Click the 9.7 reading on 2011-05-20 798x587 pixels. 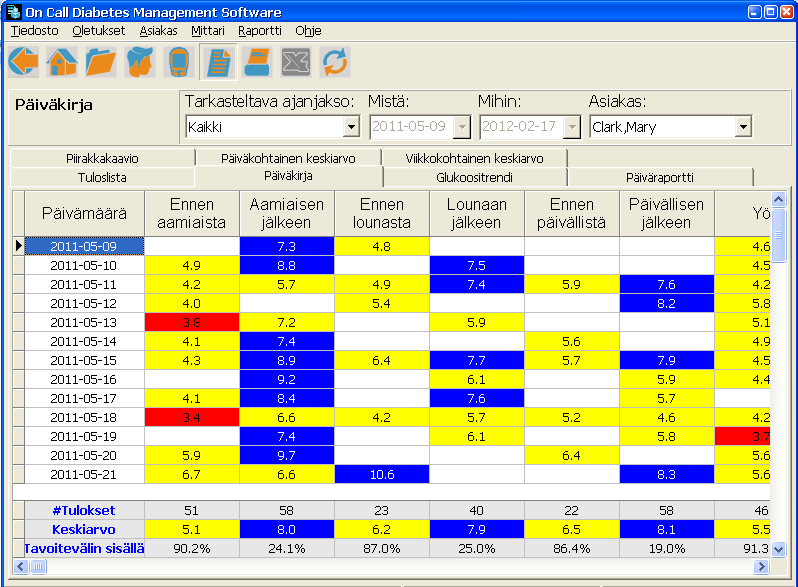point(287,456)
